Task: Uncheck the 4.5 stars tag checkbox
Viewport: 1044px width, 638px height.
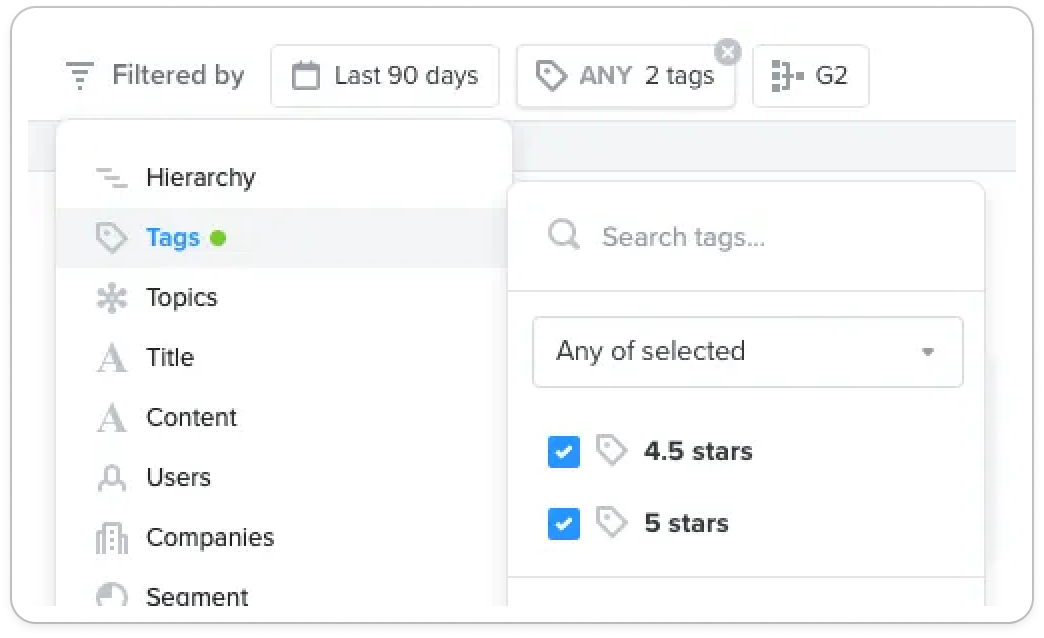Action: click(564, 452)
